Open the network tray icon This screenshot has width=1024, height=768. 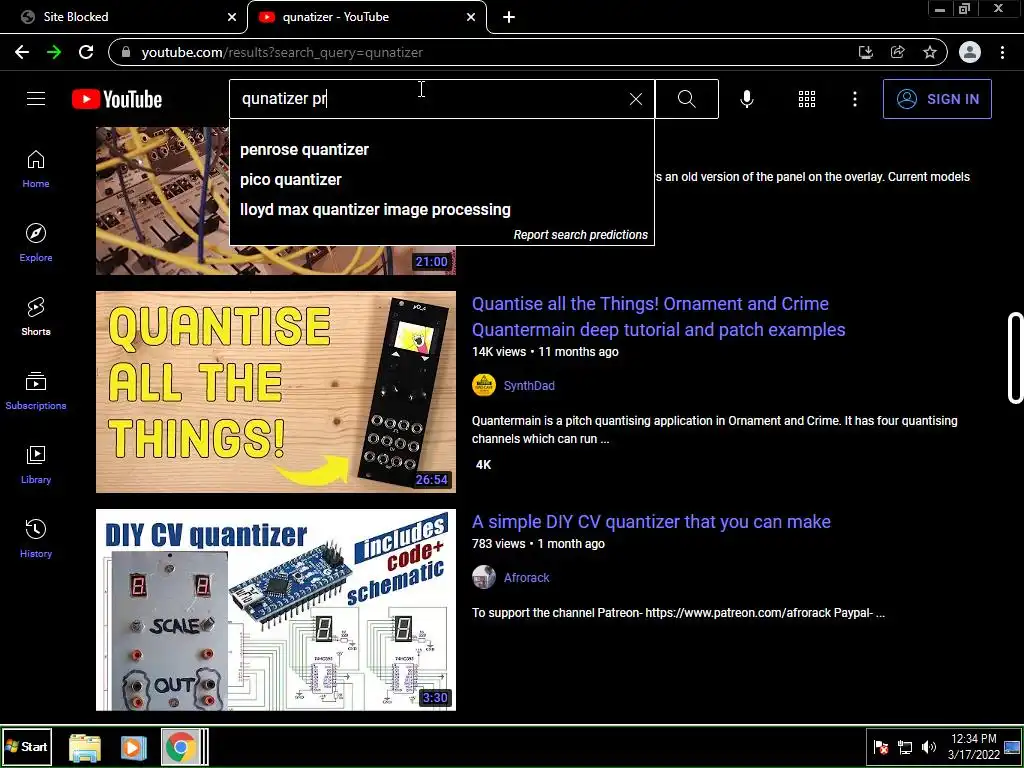(904, 747)
